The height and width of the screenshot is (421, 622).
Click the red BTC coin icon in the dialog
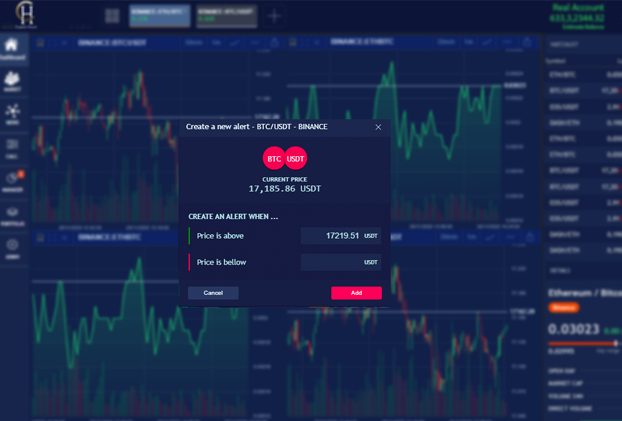coord(274,158)
